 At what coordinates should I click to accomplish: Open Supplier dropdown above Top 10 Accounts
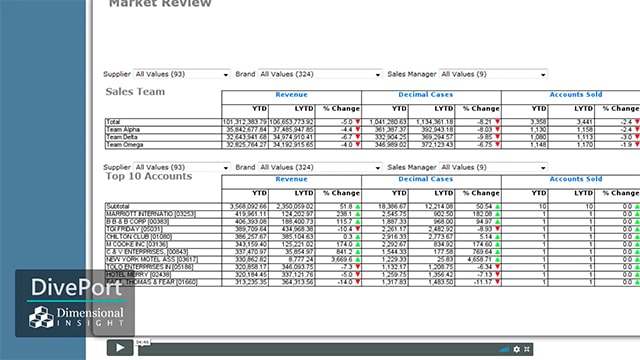click(x=182, y=167)
